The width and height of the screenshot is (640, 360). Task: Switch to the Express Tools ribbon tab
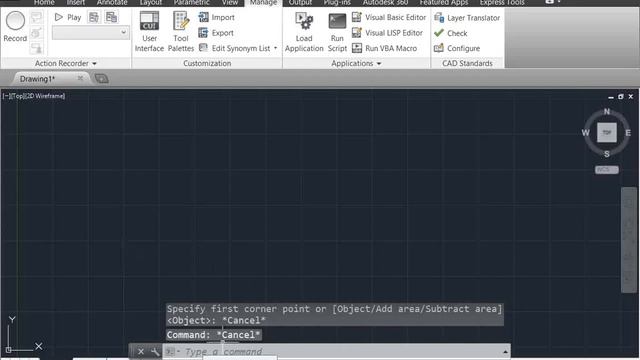tap(502, 2)
